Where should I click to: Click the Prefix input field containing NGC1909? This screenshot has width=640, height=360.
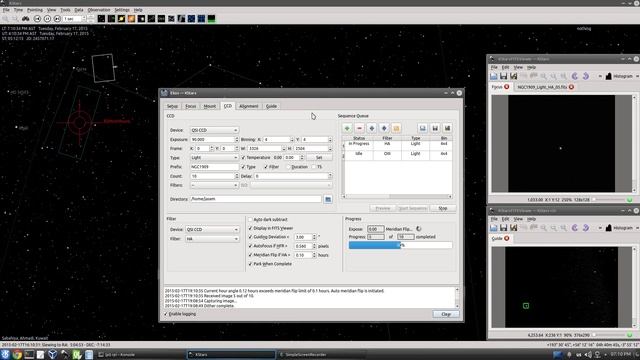pos(214,167)
